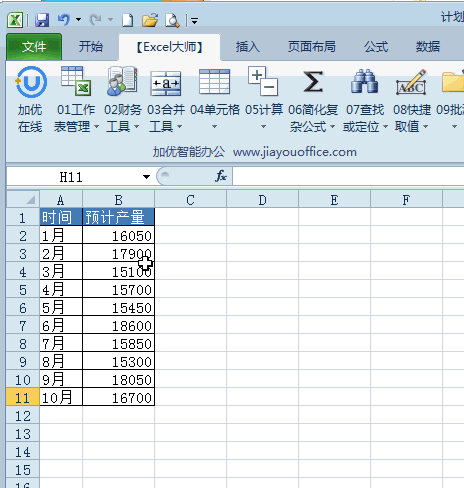Open Customize Quick Access Toolbar dropdown
Image resolution: width=464 pixels, height=488 pixels.
[195, 21]
